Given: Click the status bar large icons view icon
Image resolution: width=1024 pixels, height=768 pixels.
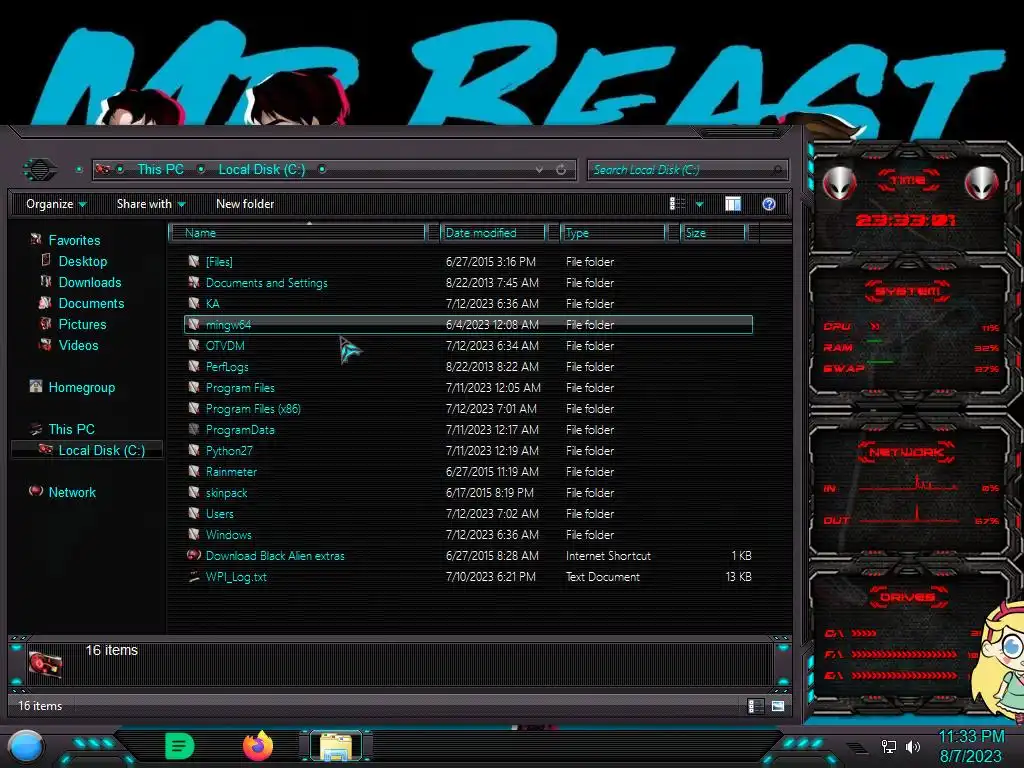Looking at the screenshot, I should click(777, 706).
